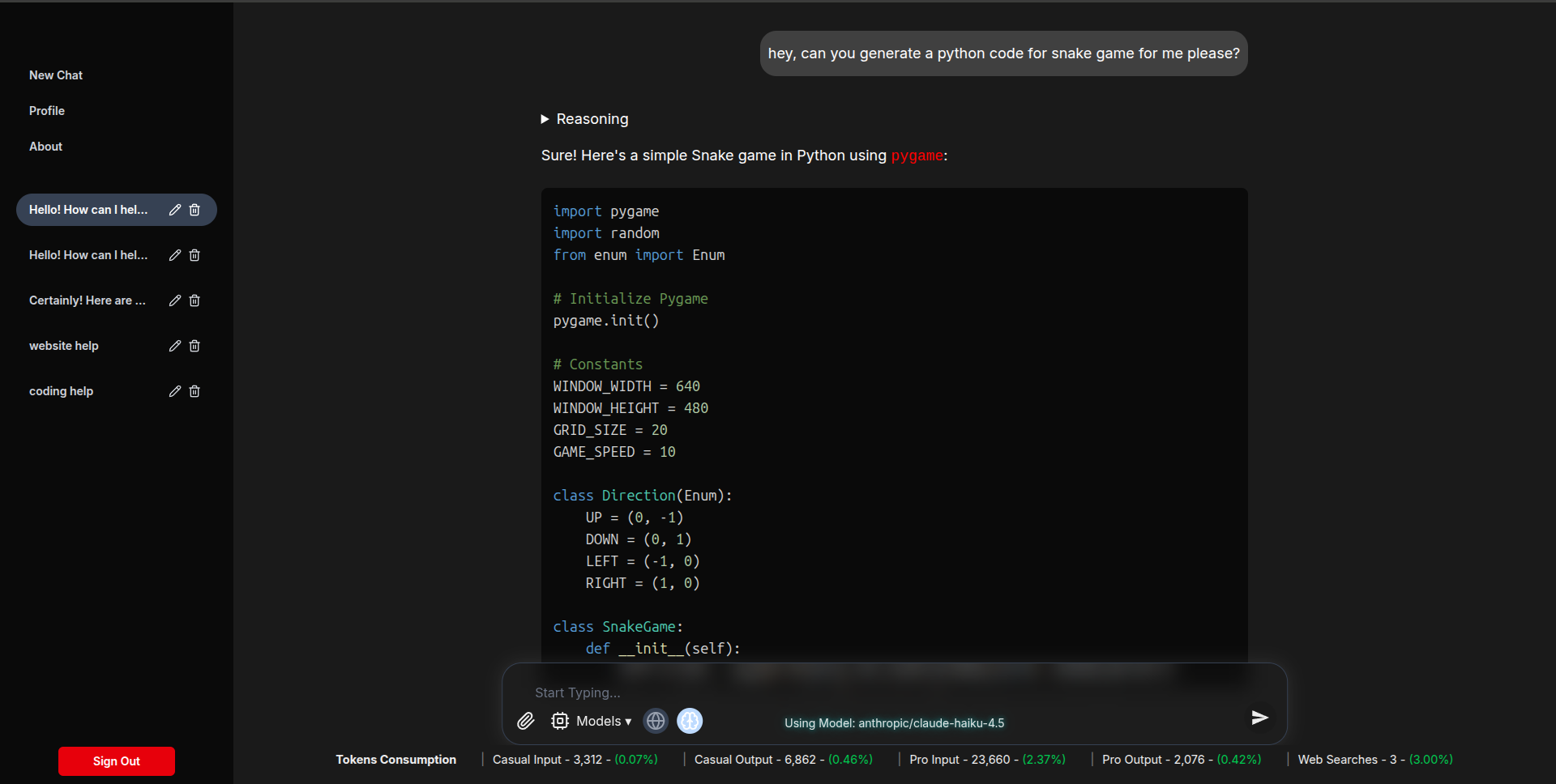
Task: Open the Profile page
Action: pos(47,111)
